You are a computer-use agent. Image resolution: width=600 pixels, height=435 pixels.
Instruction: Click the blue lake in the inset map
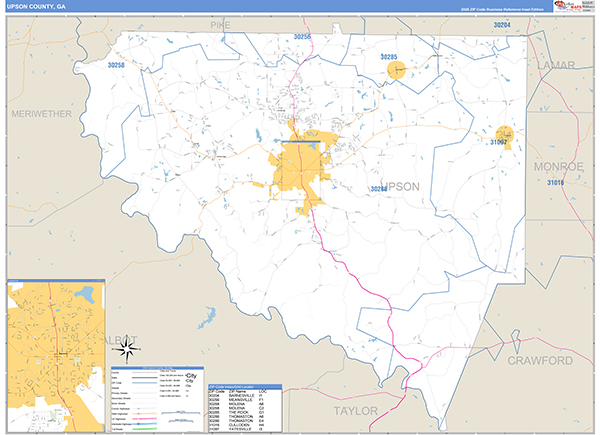point(85,293)
